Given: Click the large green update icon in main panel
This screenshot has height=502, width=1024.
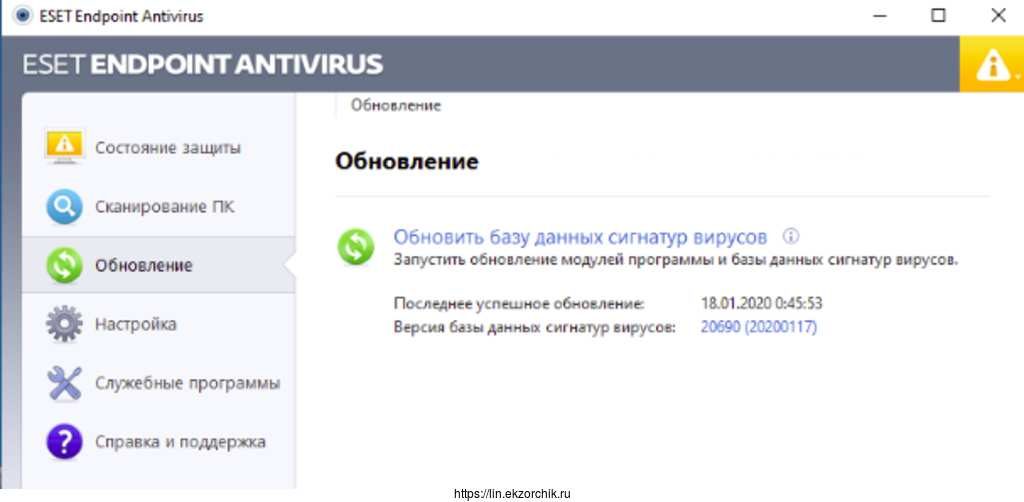Looking at the screenshot, I should tap(356, 246).
